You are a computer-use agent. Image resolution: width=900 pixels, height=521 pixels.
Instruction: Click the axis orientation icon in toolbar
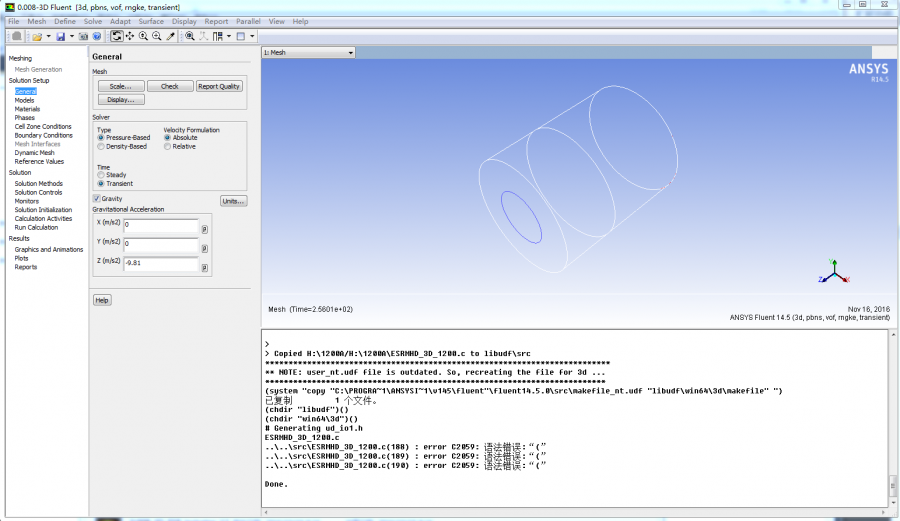[x=203, y=36]
